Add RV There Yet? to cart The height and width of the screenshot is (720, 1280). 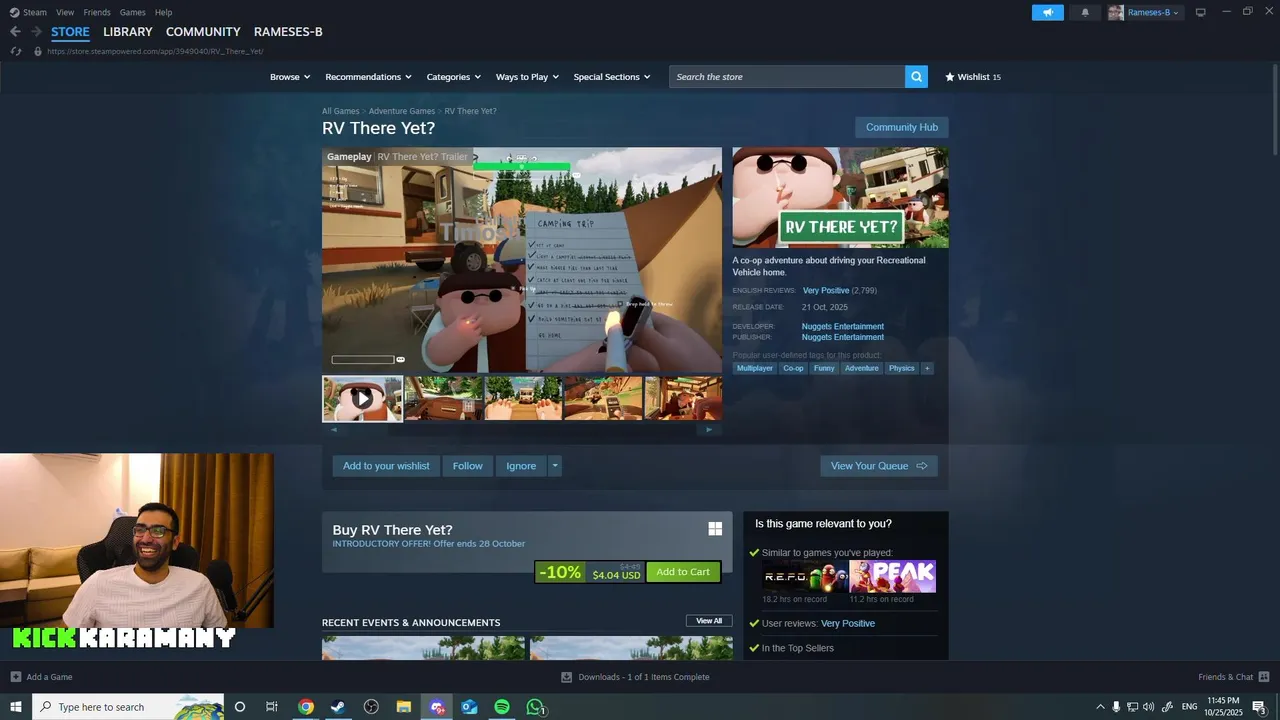683,572
